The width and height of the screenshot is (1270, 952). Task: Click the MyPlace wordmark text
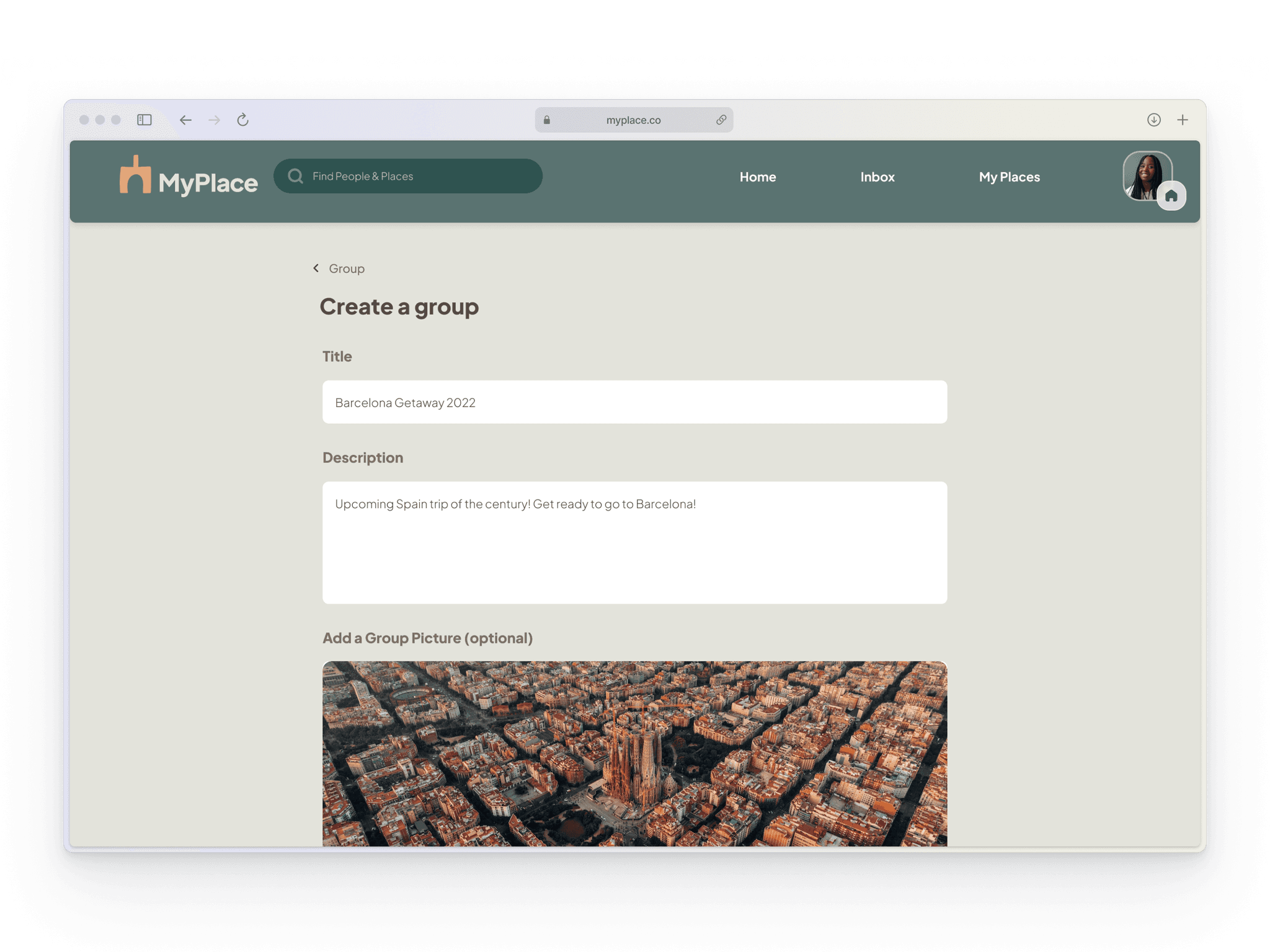pos(208,183)
